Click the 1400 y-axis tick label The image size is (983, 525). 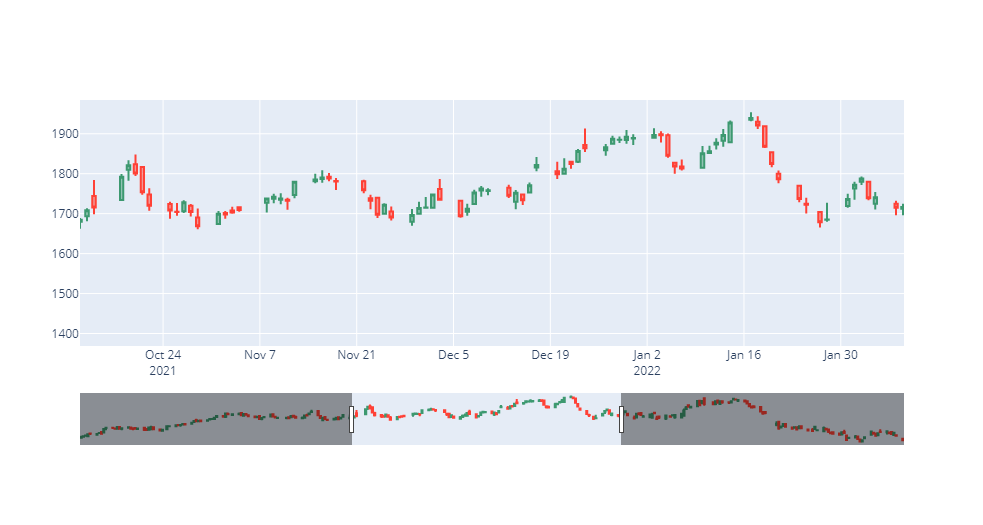pyautogui.click(x=59, y=334)
